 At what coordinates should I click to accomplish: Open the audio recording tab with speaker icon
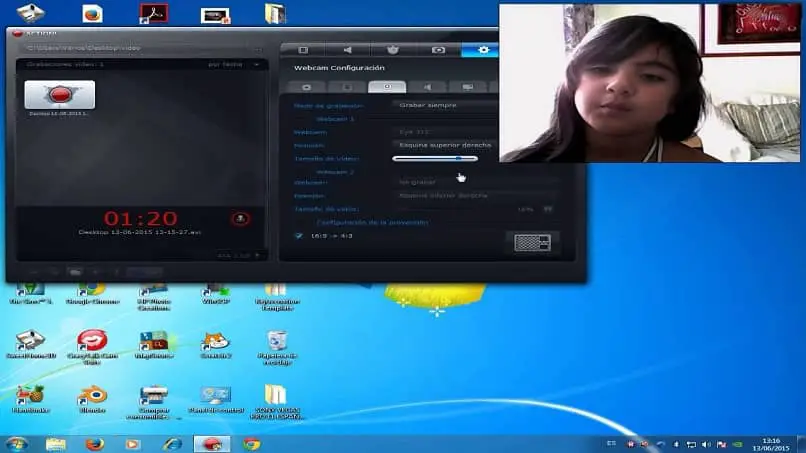347,50
